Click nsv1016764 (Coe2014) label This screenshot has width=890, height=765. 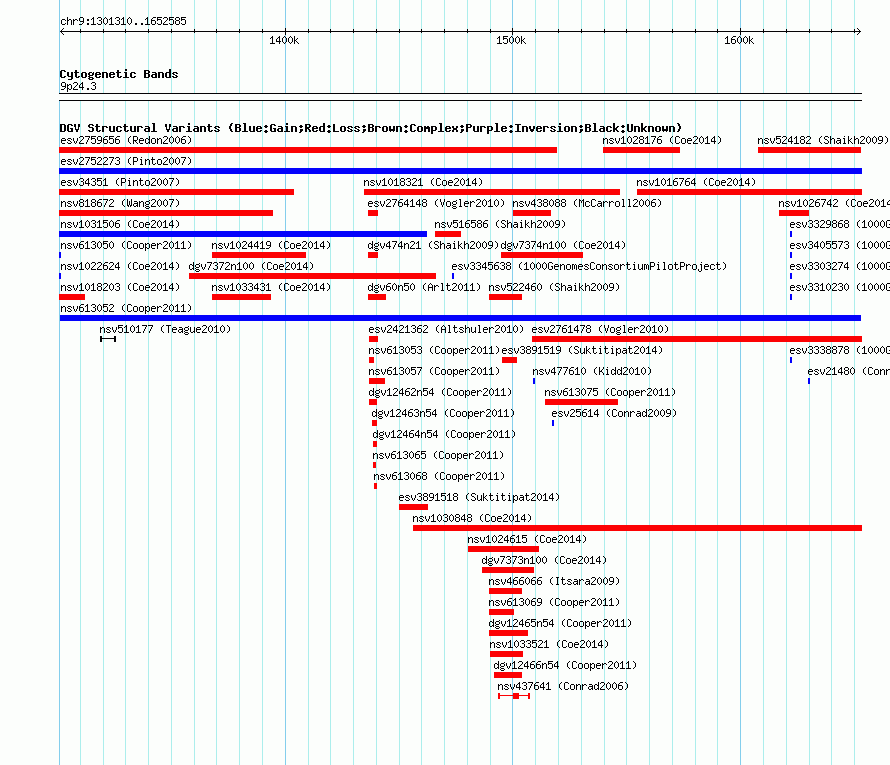point(696,182)
